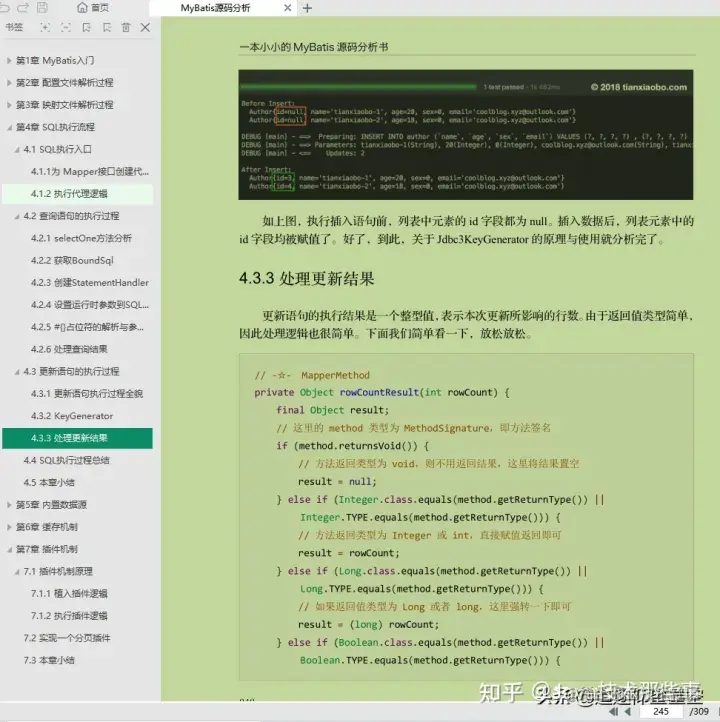720x722 pixels.
Task: Open 4.3.1 更新语句执行过程全貌
Action: pyautogui.click(x=87, y=394)
